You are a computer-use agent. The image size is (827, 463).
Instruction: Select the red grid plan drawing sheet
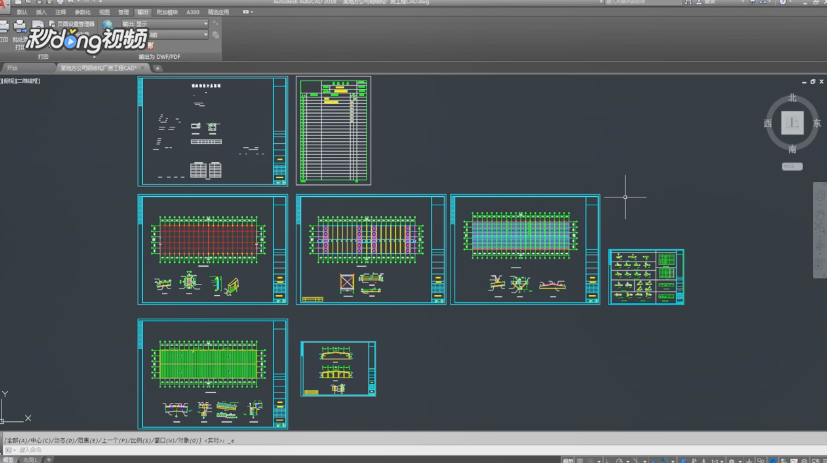click(213, 249)
